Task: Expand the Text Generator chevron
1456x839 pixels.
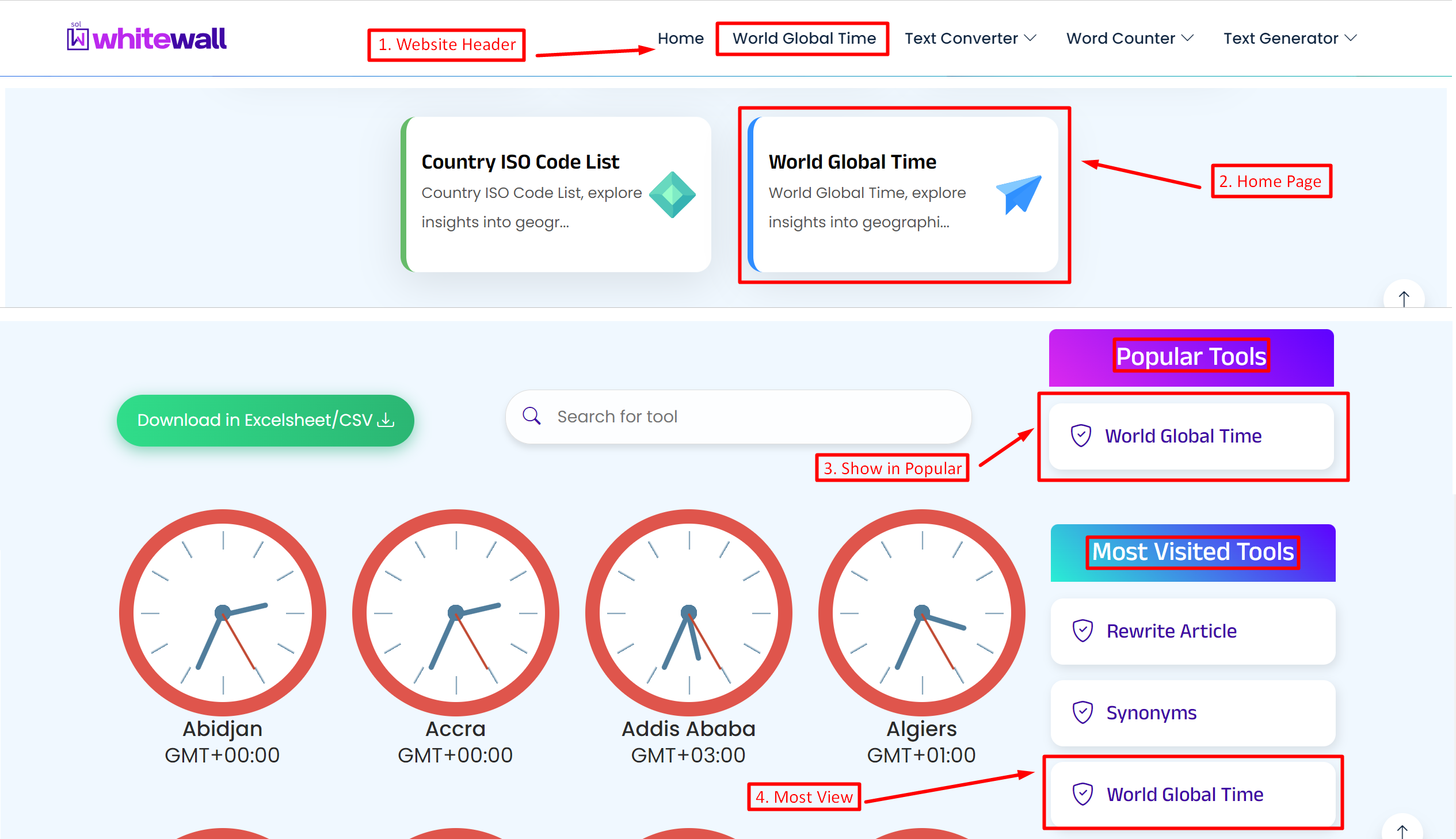Action: [x=1351, y=39]
